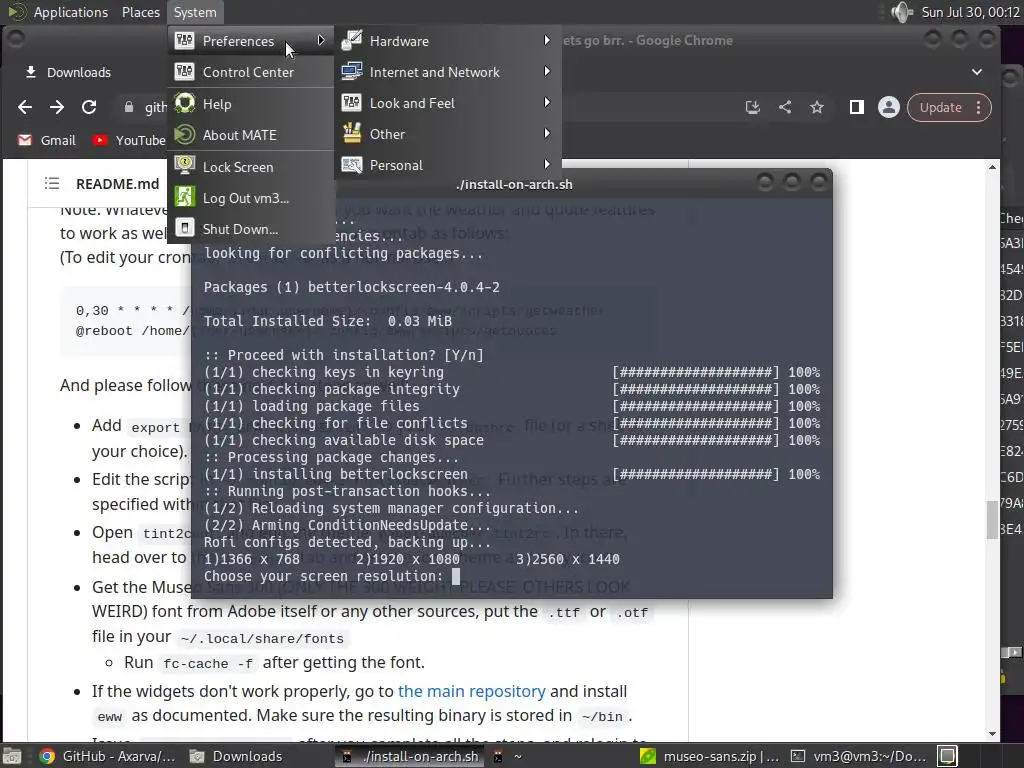Click the Log Out running-man icon
This screenshot has height=768, width=1024.
click(184, 197)
